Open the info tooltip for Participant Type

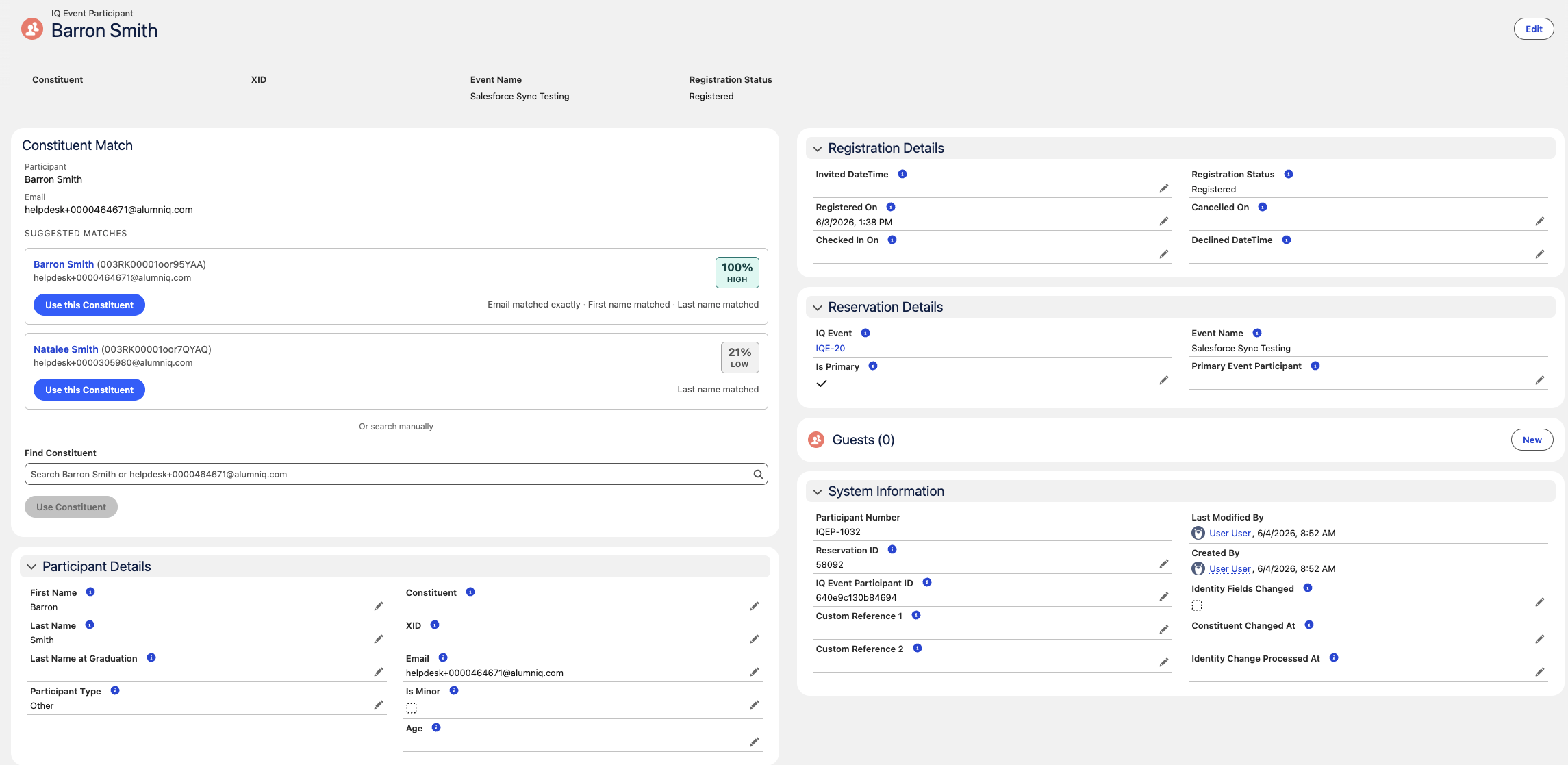pyautogui.click(x=115, y=690)
